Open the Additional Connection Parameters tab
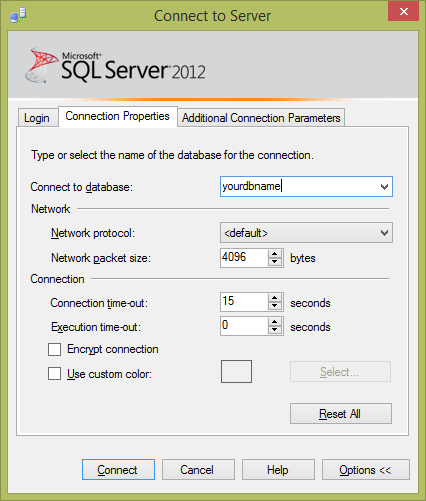The image size is (426, 501). (261, 118)
